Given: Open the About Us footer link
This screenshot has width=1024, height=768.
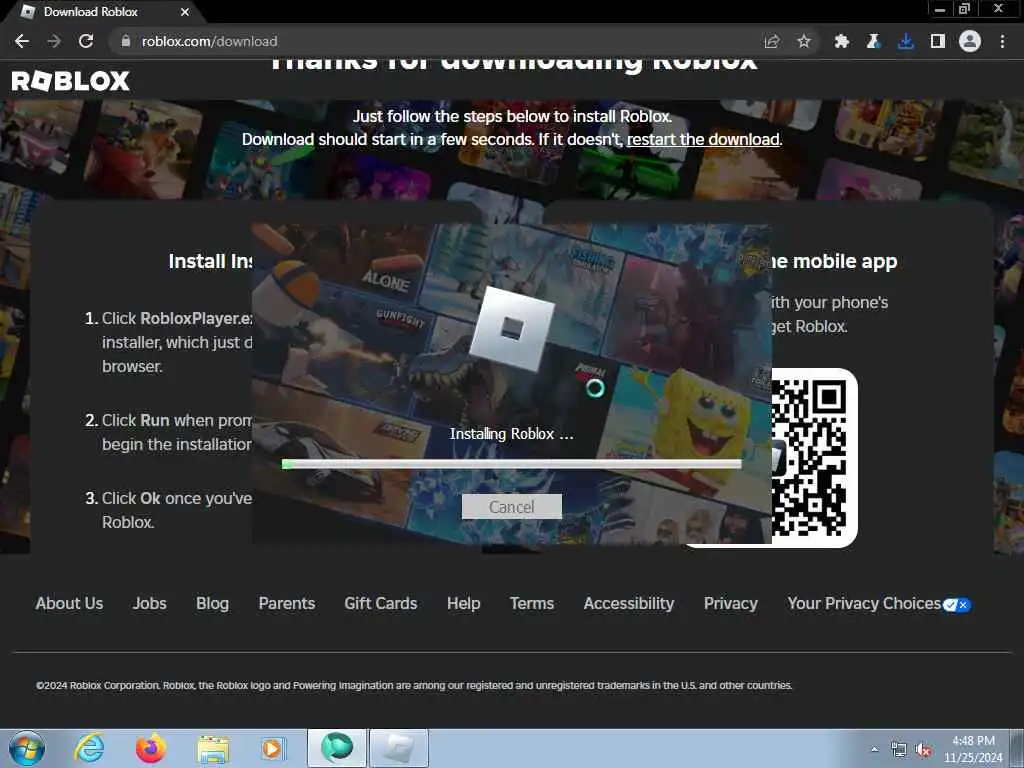Looking at the screenshot, I should click(69, 603).
